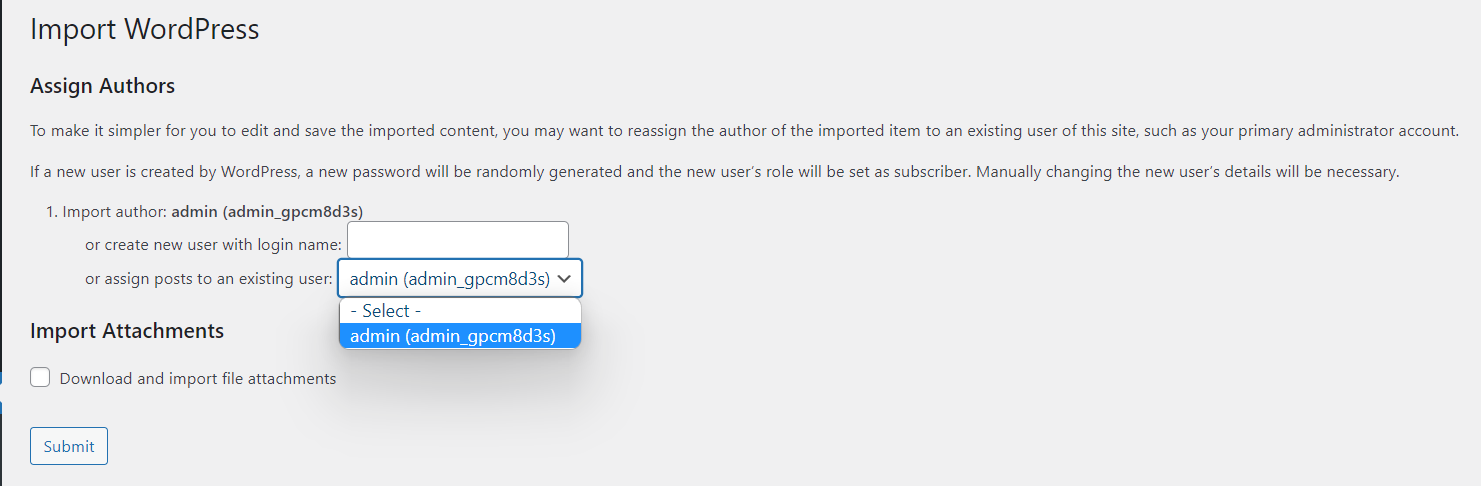Click the 'or create new user with login name' label
Viewport: 1481px width, 486px height.
point(213,245)
